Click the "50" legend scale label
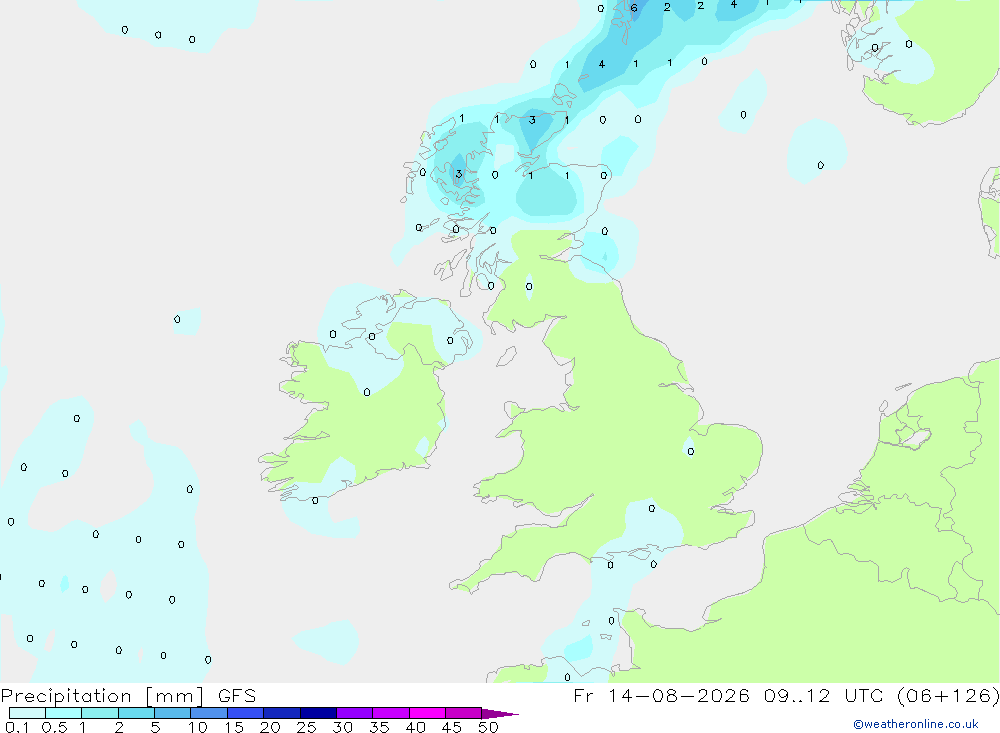 pyautogui.click(x=488, y=727)
